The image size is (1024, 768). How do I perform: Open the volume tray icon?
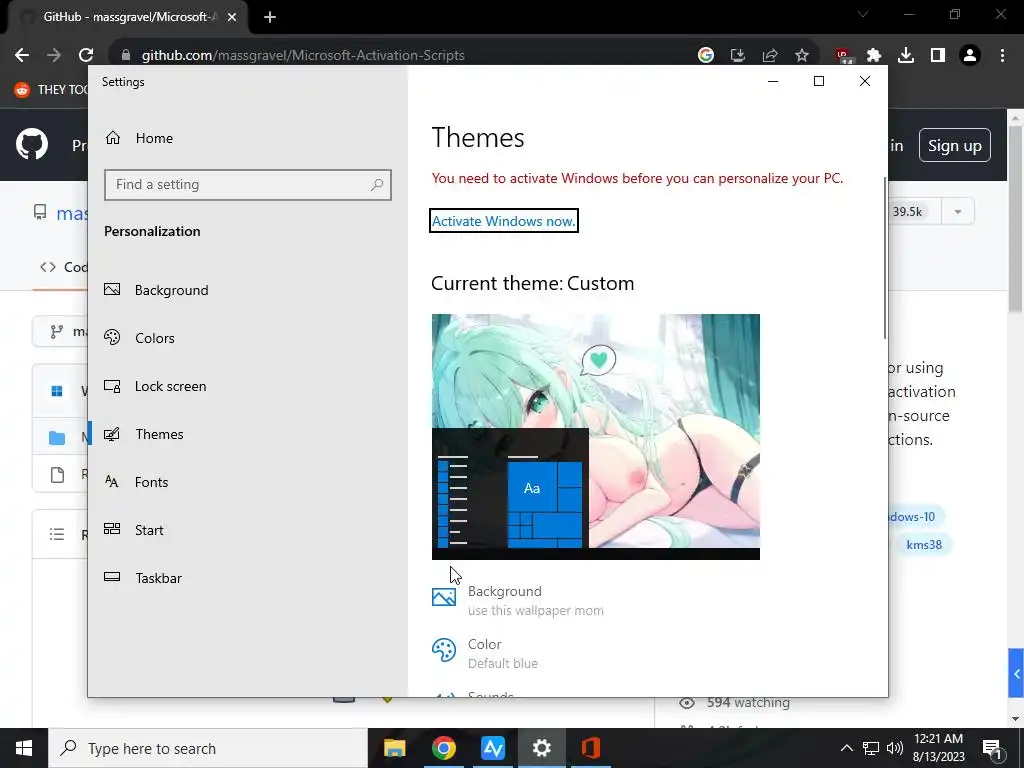(895, 748)
